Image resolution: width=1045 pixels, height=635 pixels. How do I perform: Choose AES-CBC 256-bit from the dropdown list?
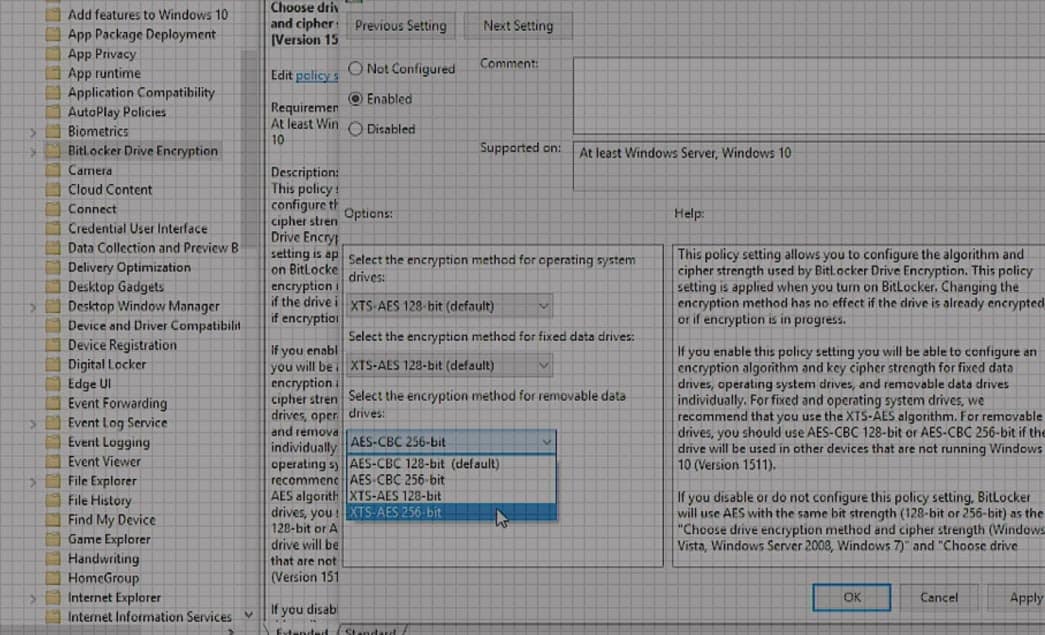point(451,480)
